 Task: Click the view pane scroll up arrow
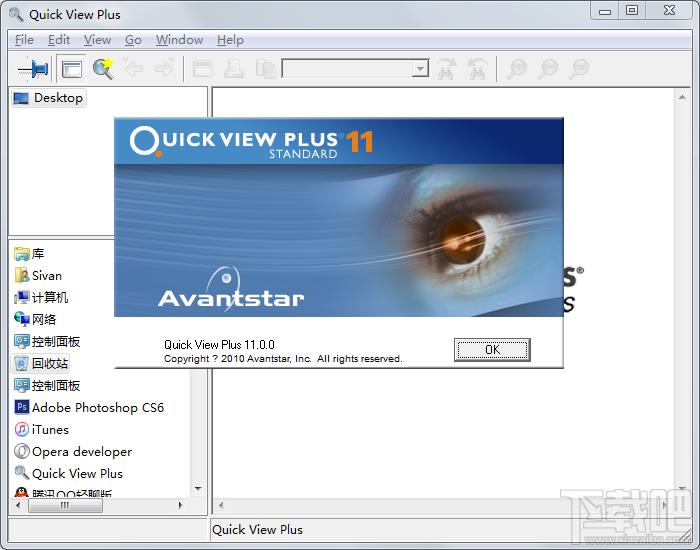click(x=682, y=96)
